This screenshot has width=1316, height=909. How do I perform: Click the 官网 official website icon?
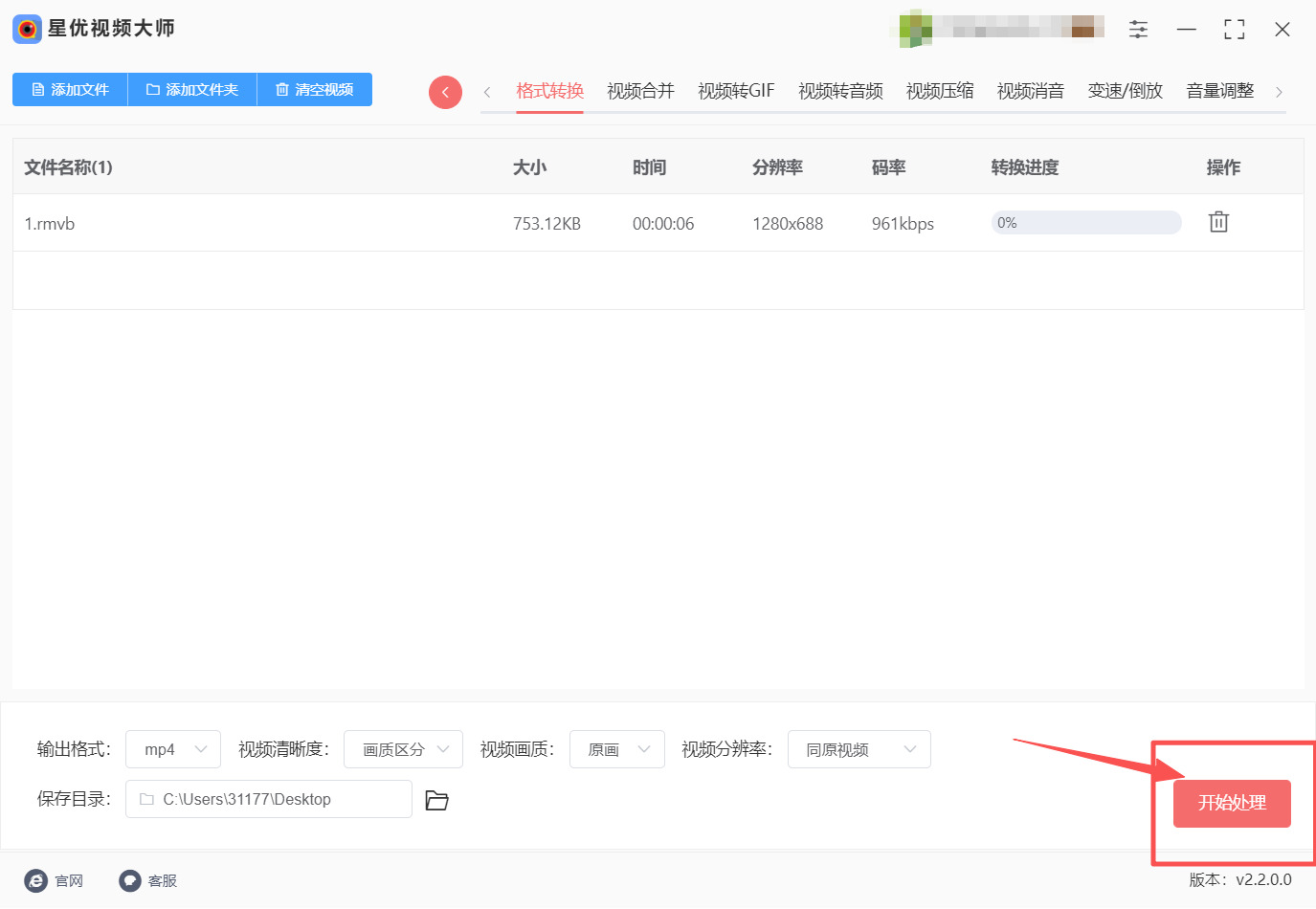coord(36,880)
